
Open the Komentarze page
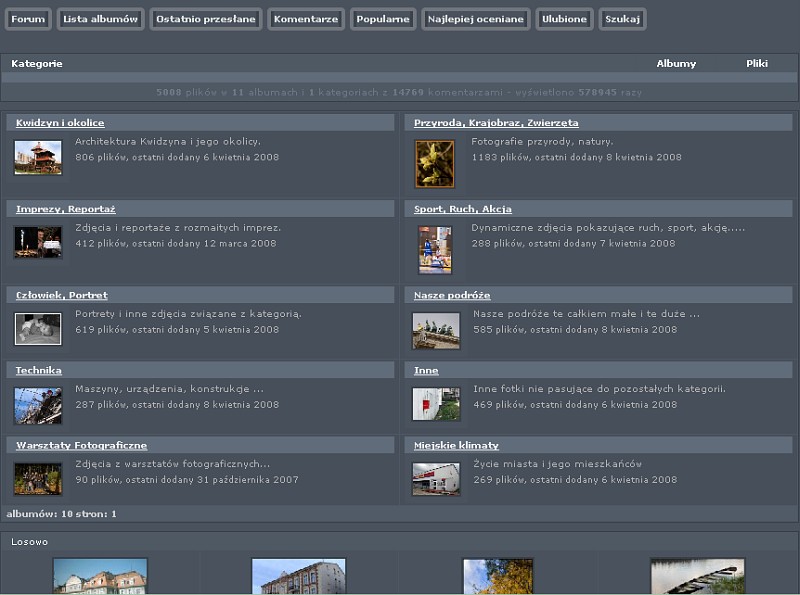coord(306,18)
